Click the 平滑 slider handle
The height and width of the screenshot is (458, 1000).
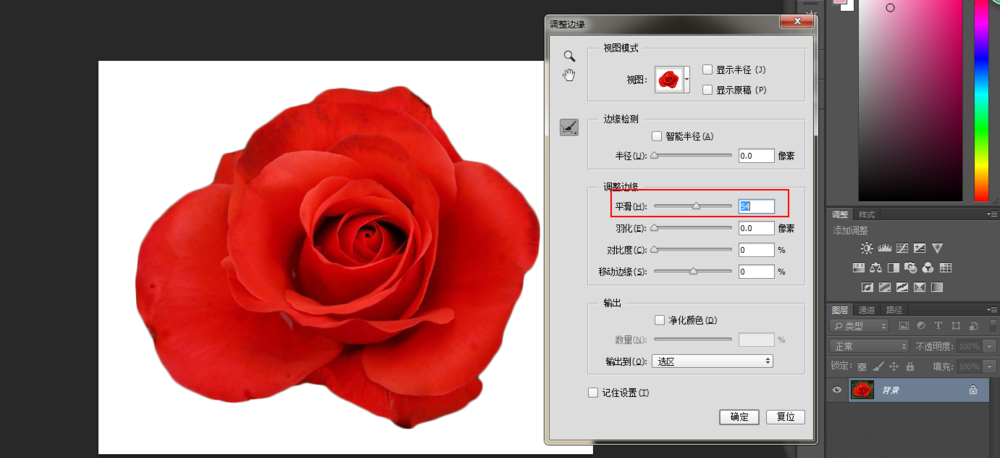click(696, 206)
